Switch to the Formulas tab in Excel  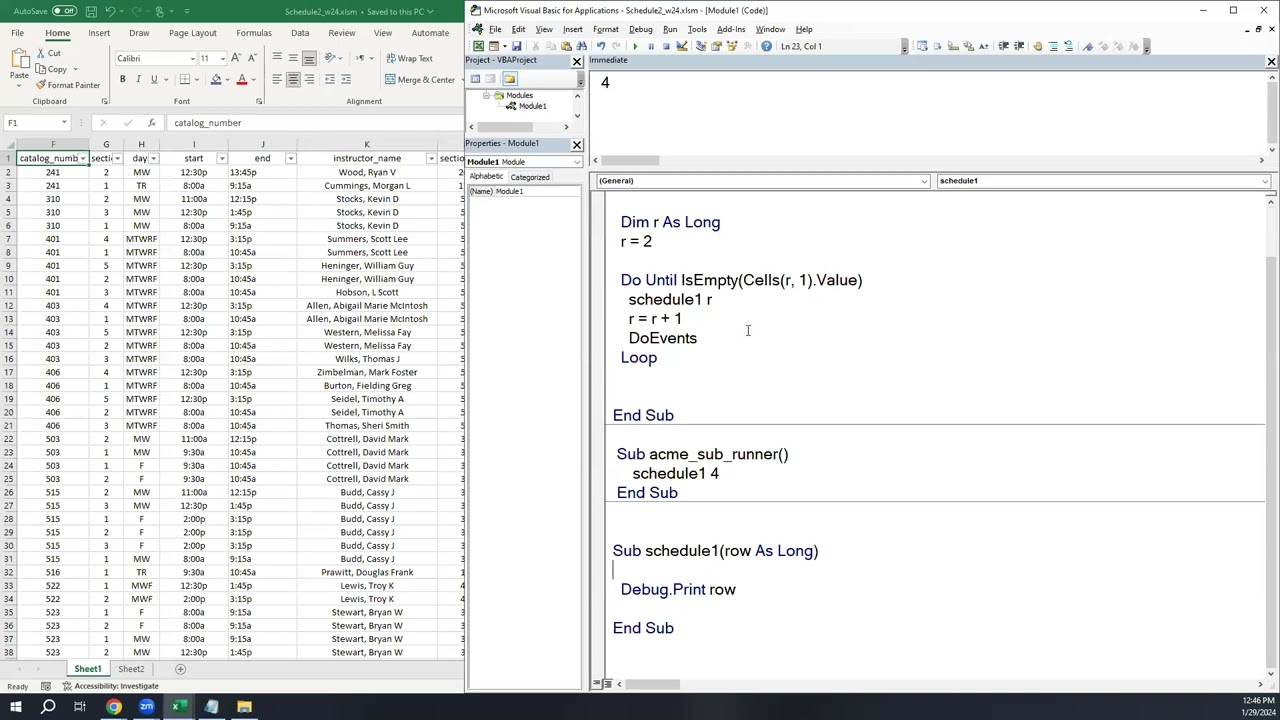(x=254, y=33)
